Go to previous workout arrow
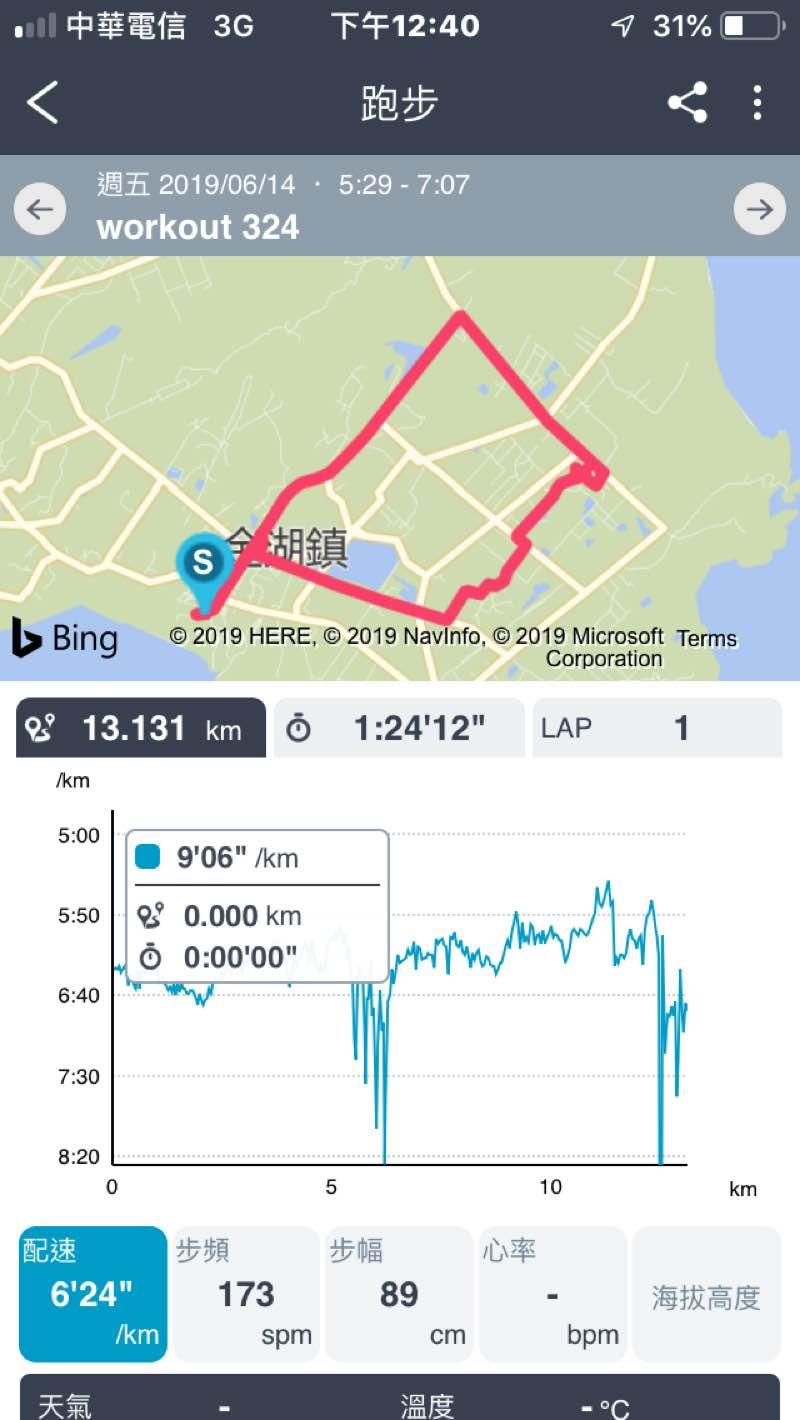This screenshot has width=800, height=1420. 40,209
